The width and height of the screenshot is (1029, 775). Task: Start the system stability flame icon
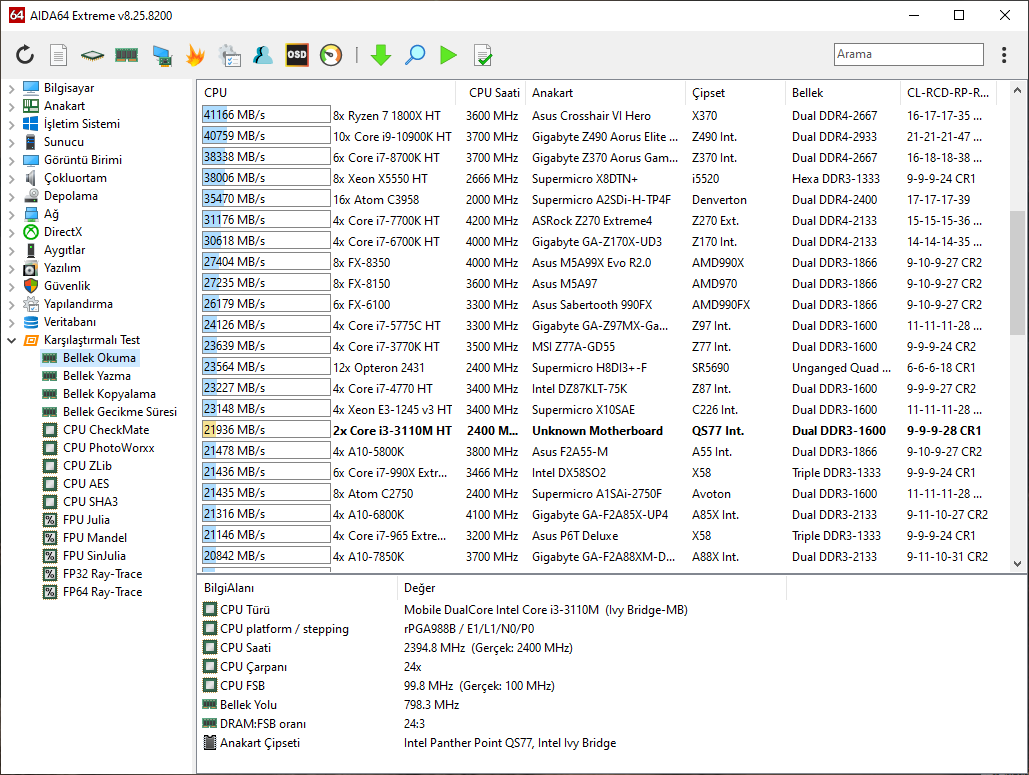(195, 54)
